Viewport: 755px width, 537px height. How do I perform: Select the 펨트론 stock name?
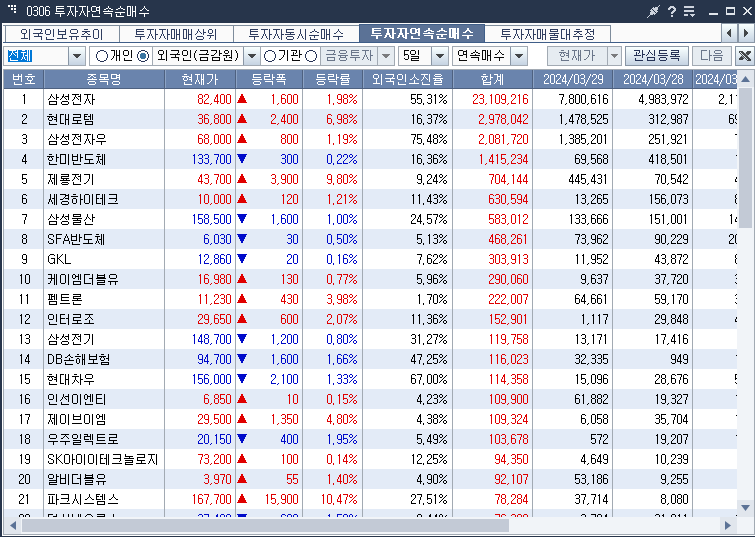65,299
